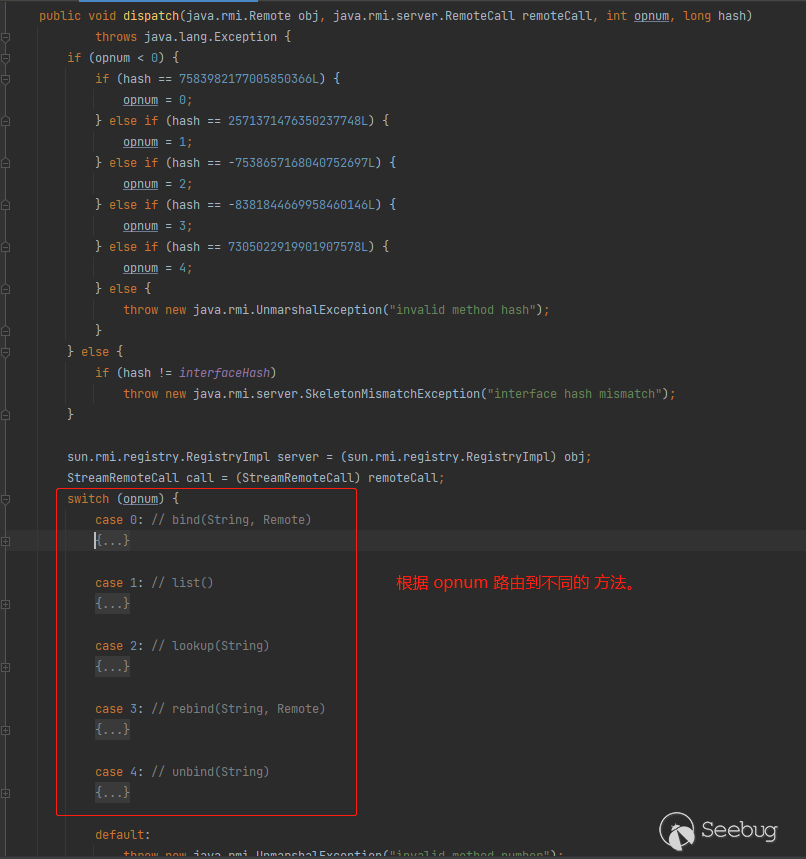
Task: Click 'RegistryImpl server' variable declaration
Action: [x=252, y=457]
